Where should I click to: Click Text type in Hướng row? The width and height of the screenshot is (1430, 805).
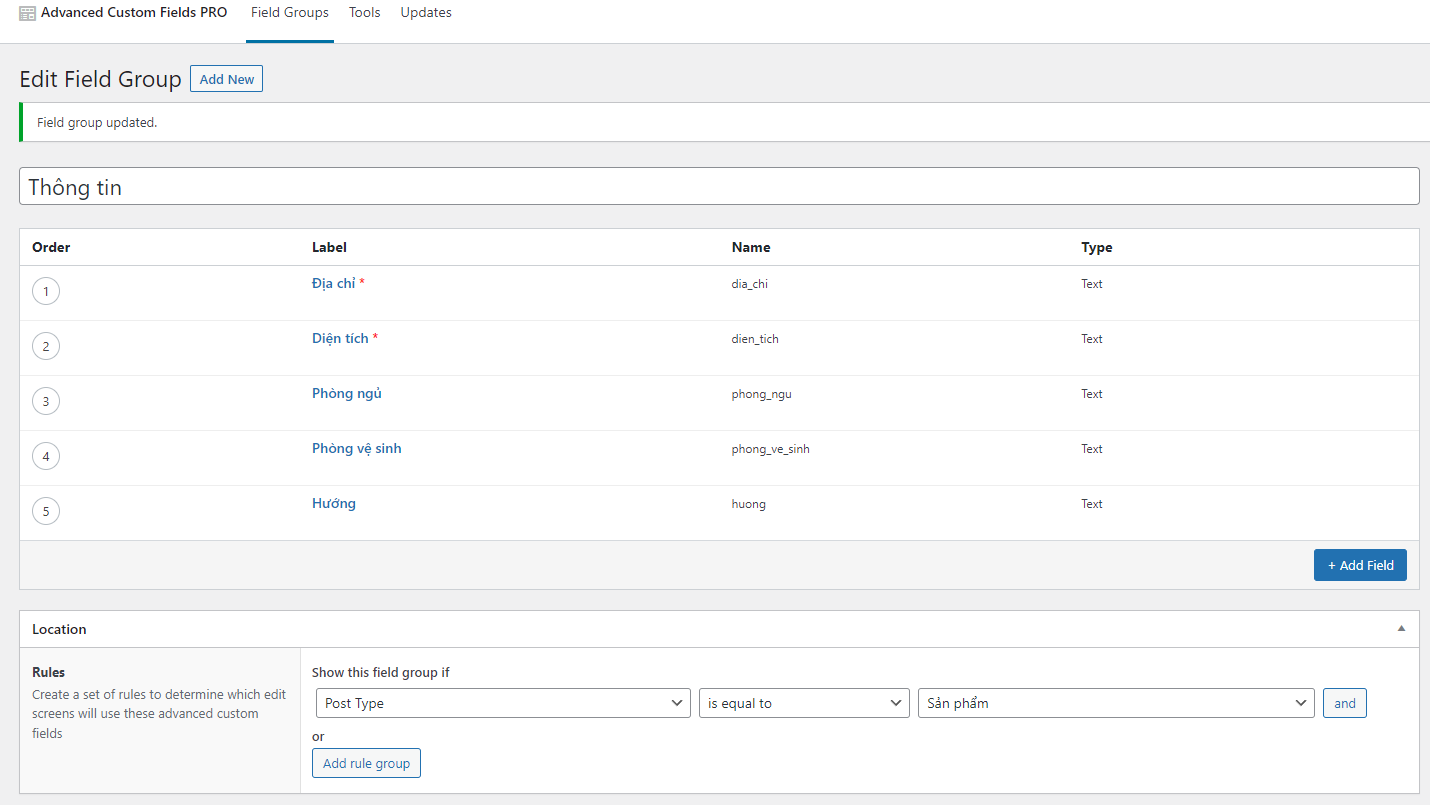click(x=1092, y=504)
